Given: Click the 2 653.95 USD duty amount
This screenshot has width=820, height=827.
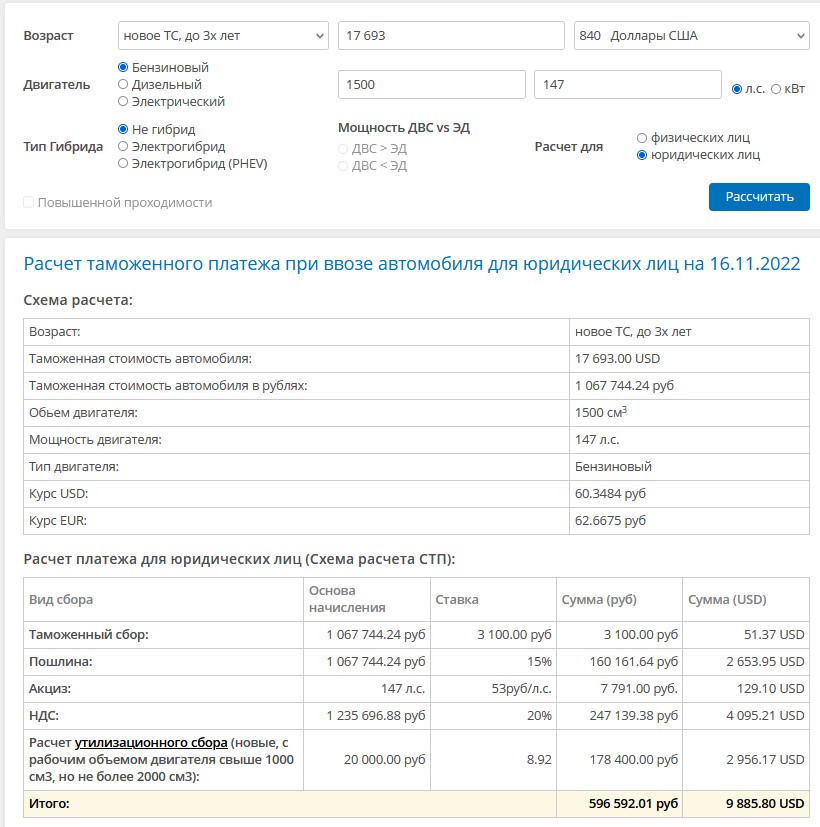Looking at the screenshot, I should pos(765,661).
